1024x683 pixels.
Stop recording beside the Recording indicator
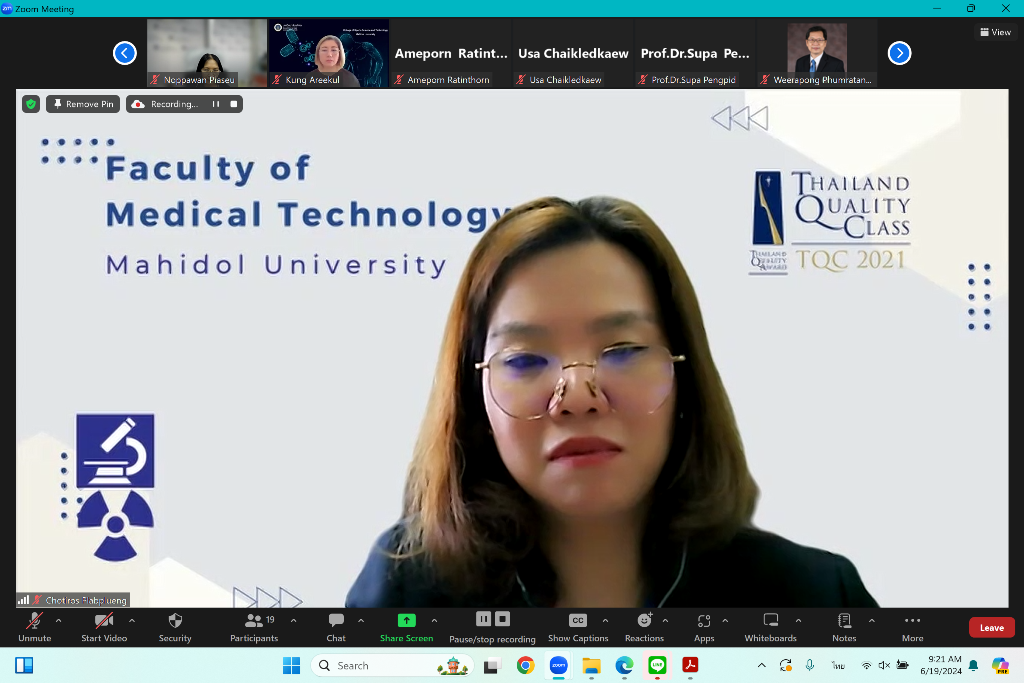pos(234,104)
